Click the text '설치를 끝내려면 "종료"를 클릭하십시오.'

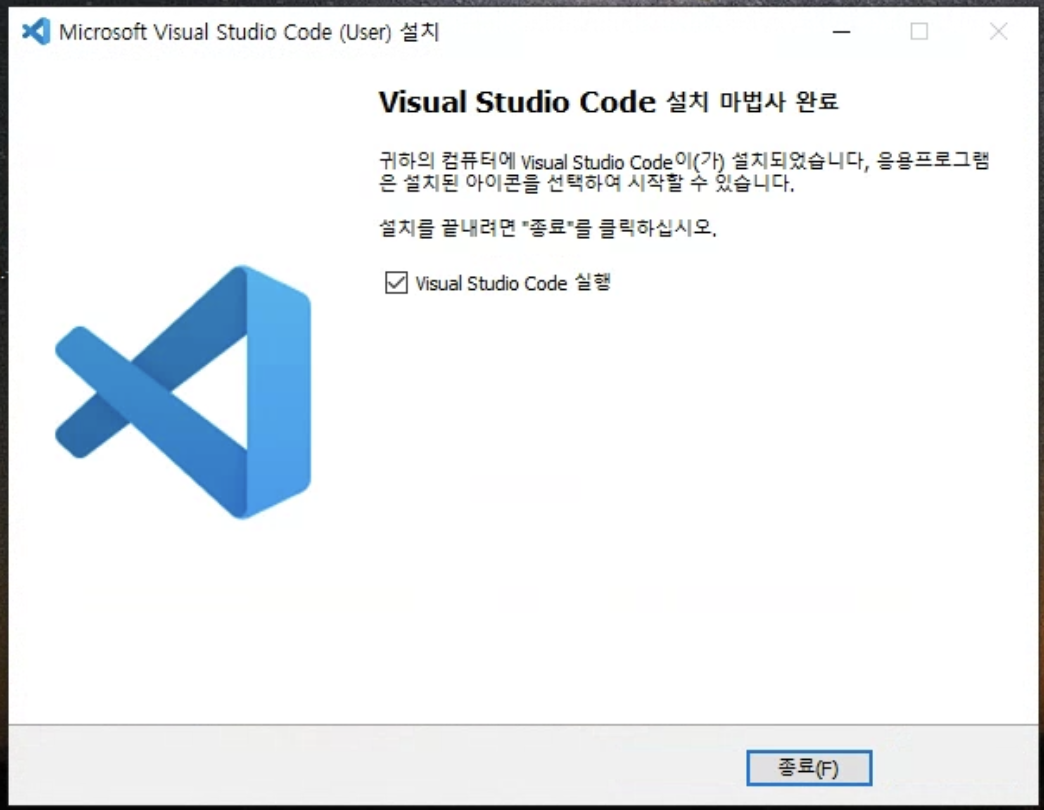pyautogui.click(x=547, y=228)
